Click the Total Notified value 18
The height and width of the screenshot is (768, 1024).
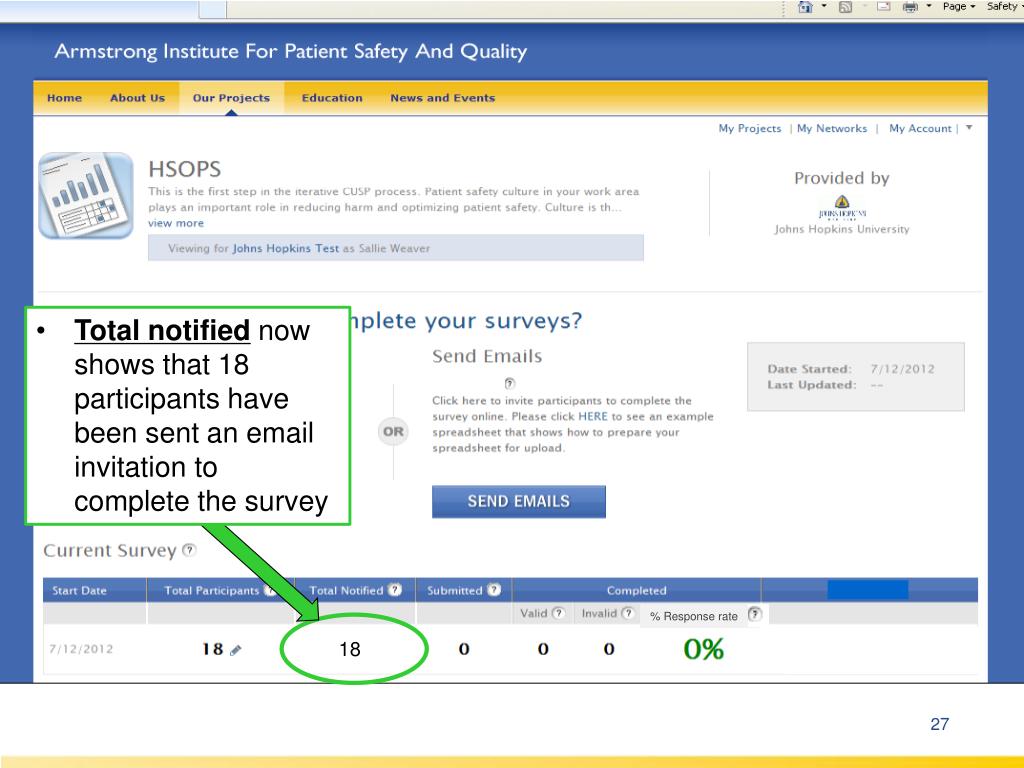coord(349,649)
